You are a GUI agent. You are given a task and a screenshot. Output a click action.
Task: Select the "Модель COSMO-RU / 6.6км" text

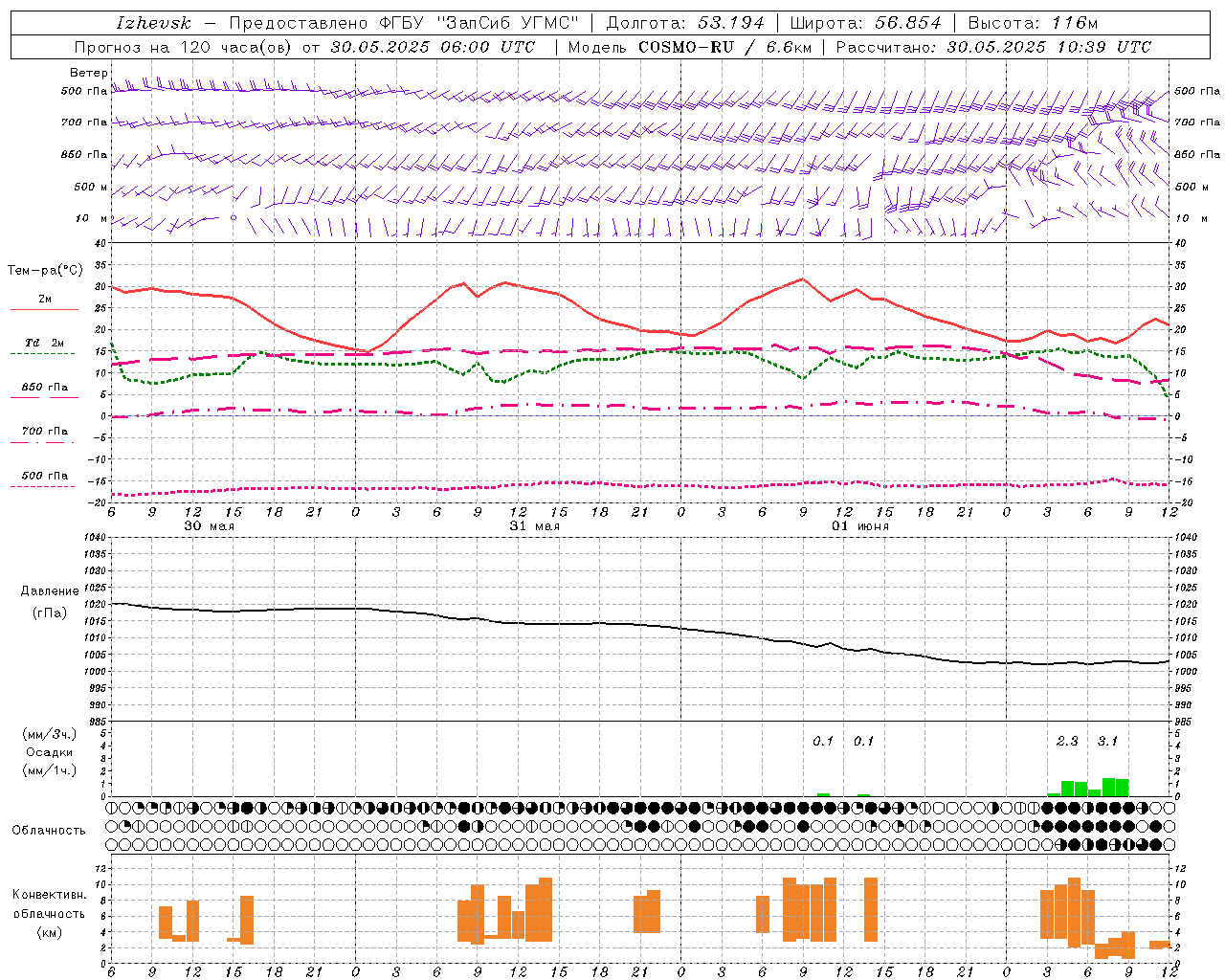(689, 47)
